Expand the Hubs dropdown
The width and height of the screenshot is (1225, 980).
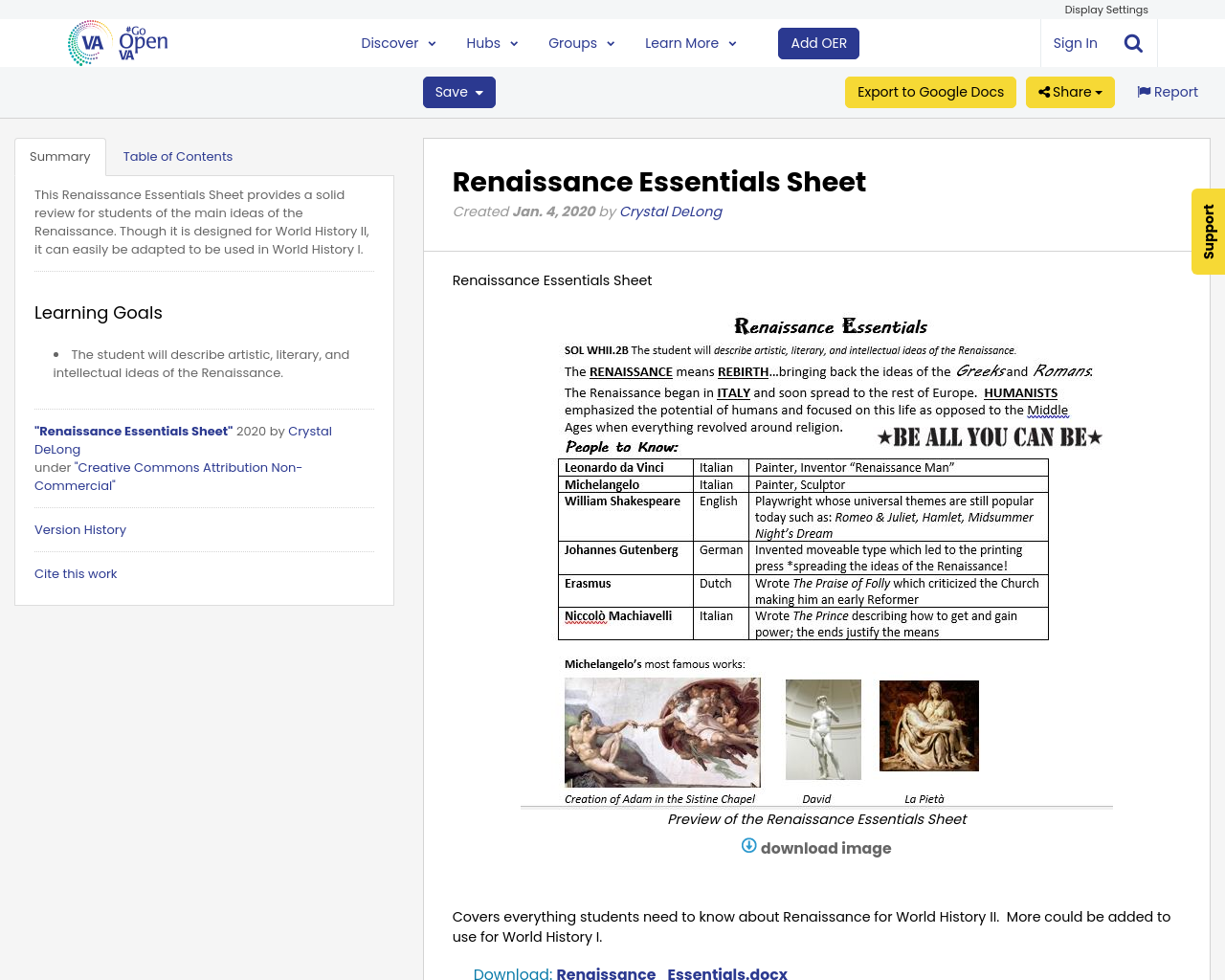point(514,43)
